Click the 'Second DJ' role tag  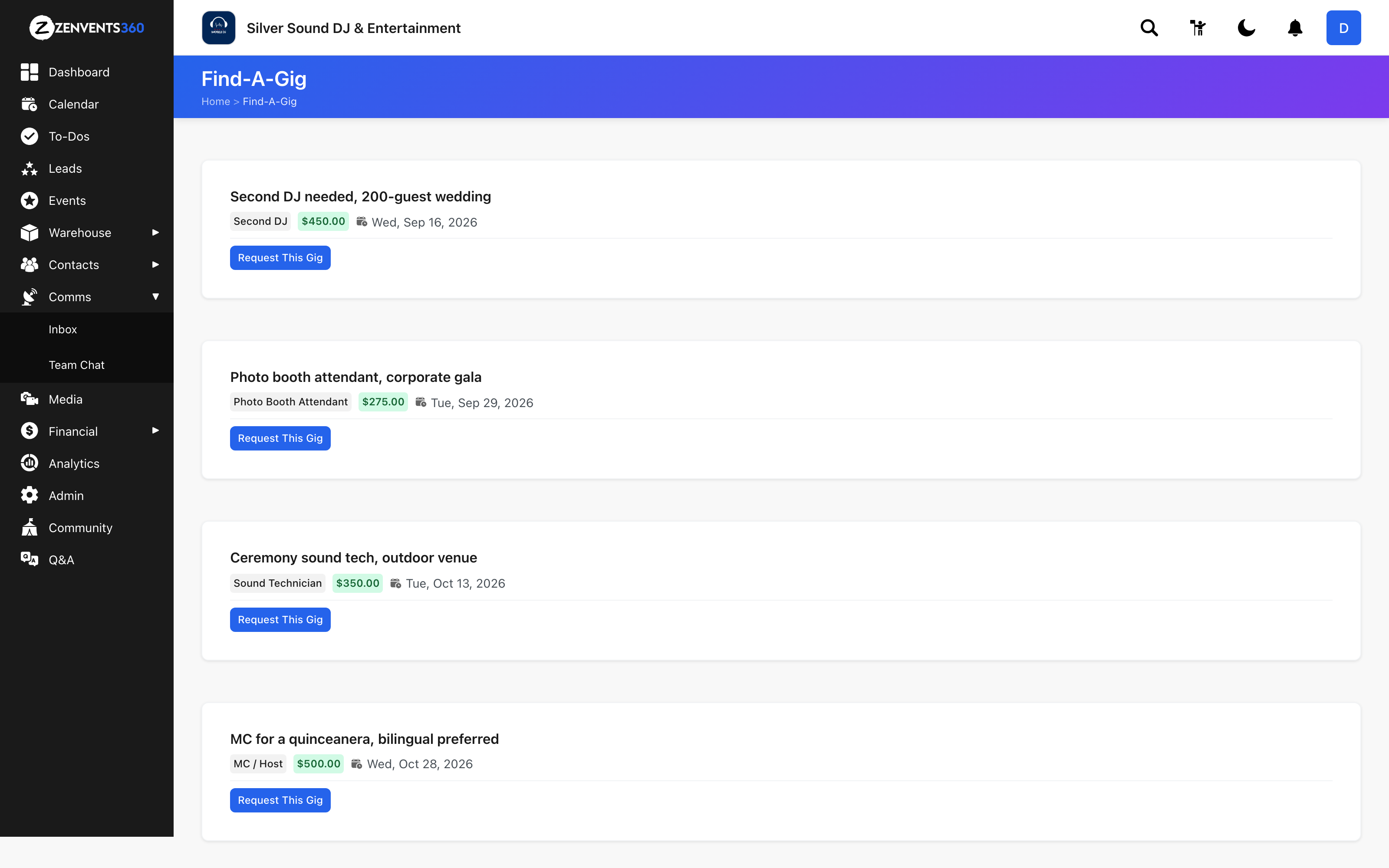click(260, 222)
